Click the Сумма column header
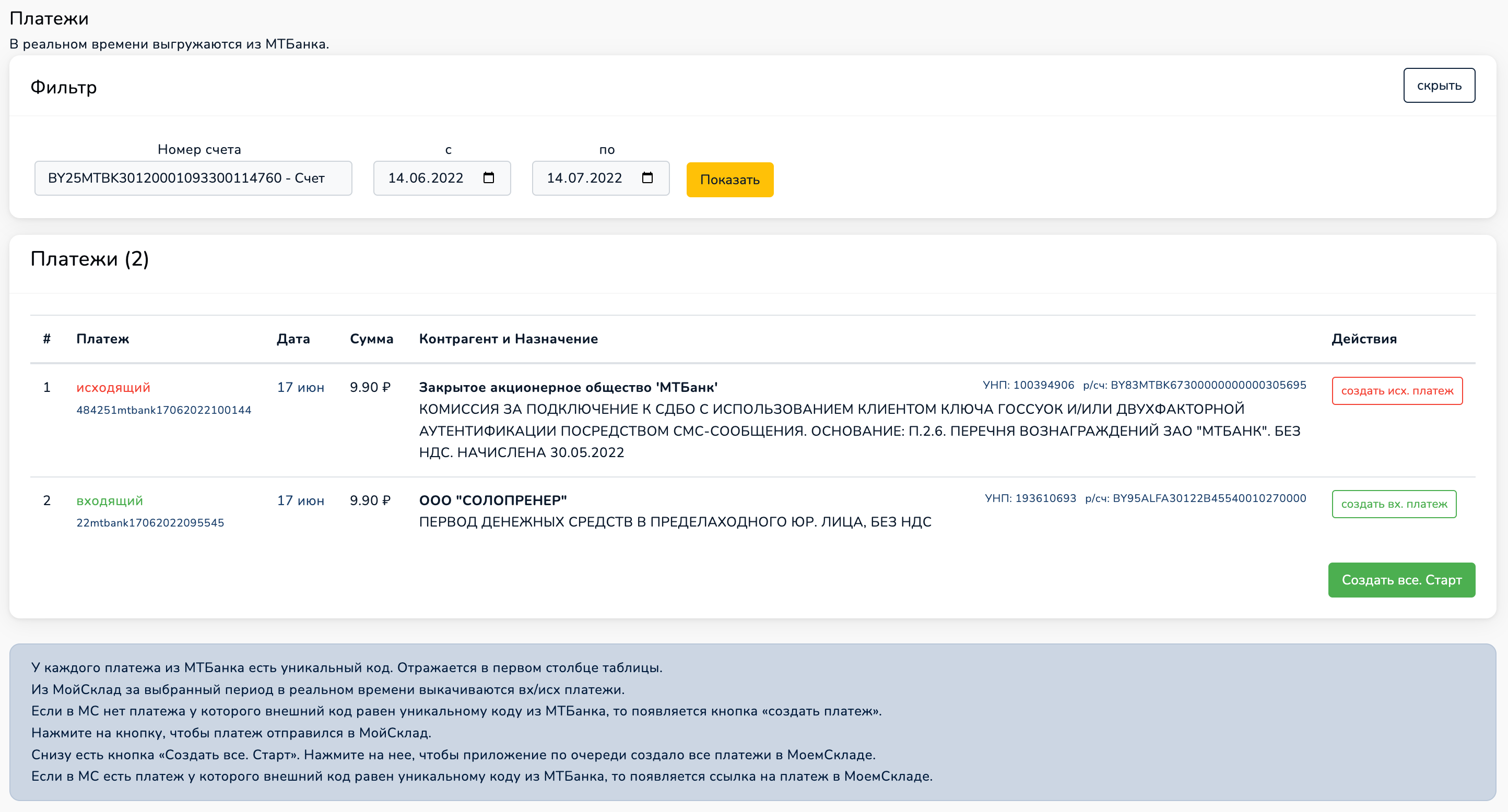The image size is (1508, 812). (x=372, y=339)
